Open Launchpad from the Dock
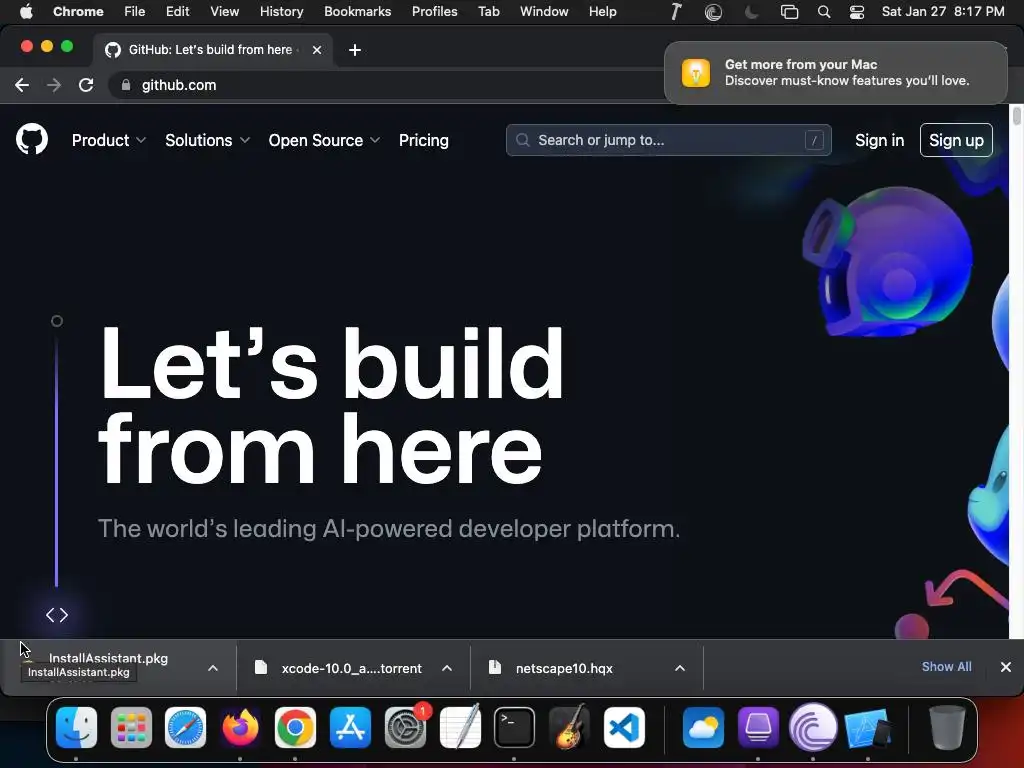This screenshot has width=1024, height=768. point(131,727)
